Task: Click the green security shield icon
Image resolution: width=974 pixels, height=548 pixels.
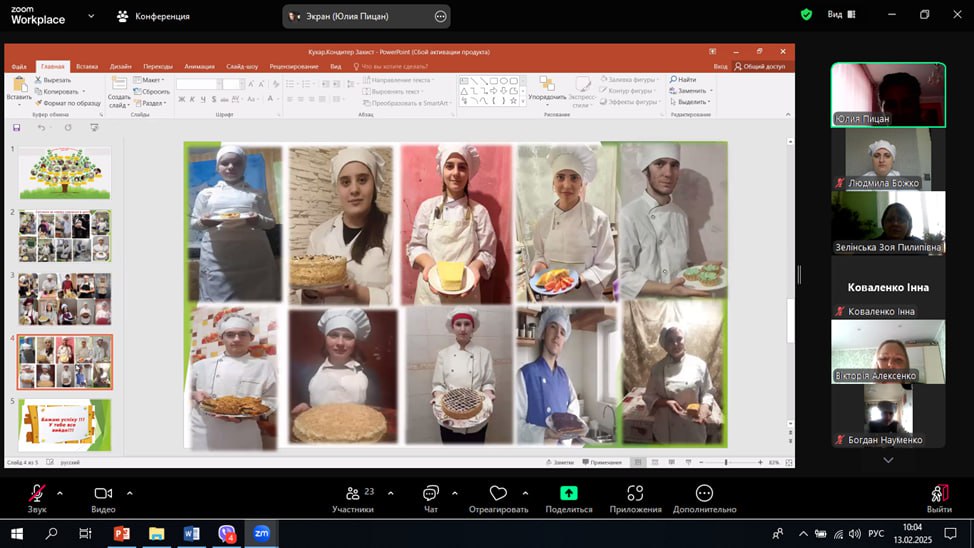Action: pos(806,15)
